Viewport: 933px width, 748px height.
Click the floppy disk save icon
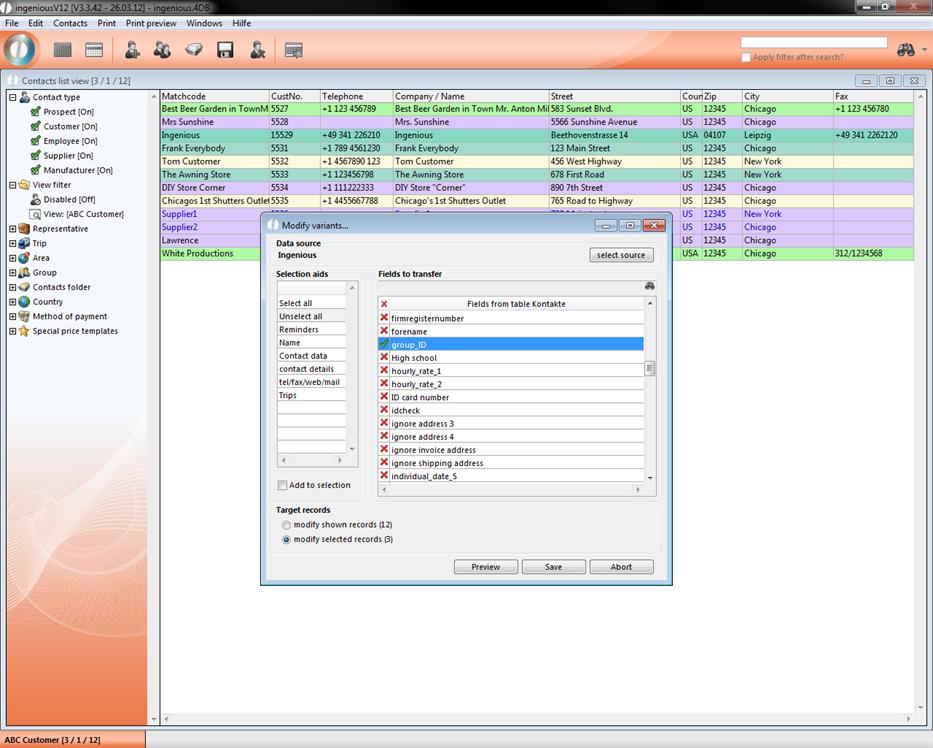225,50
